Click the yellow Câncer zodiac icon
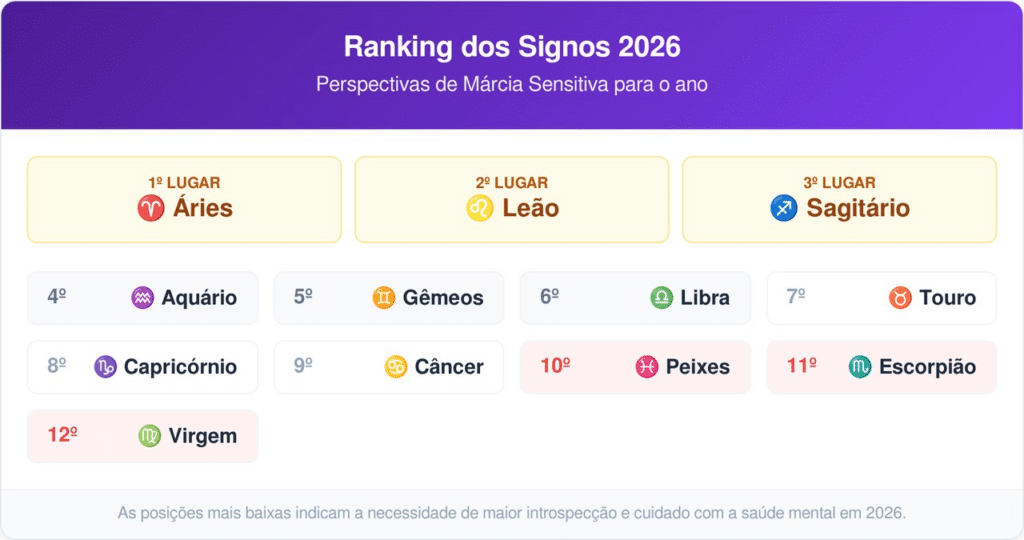 (396, 367)
